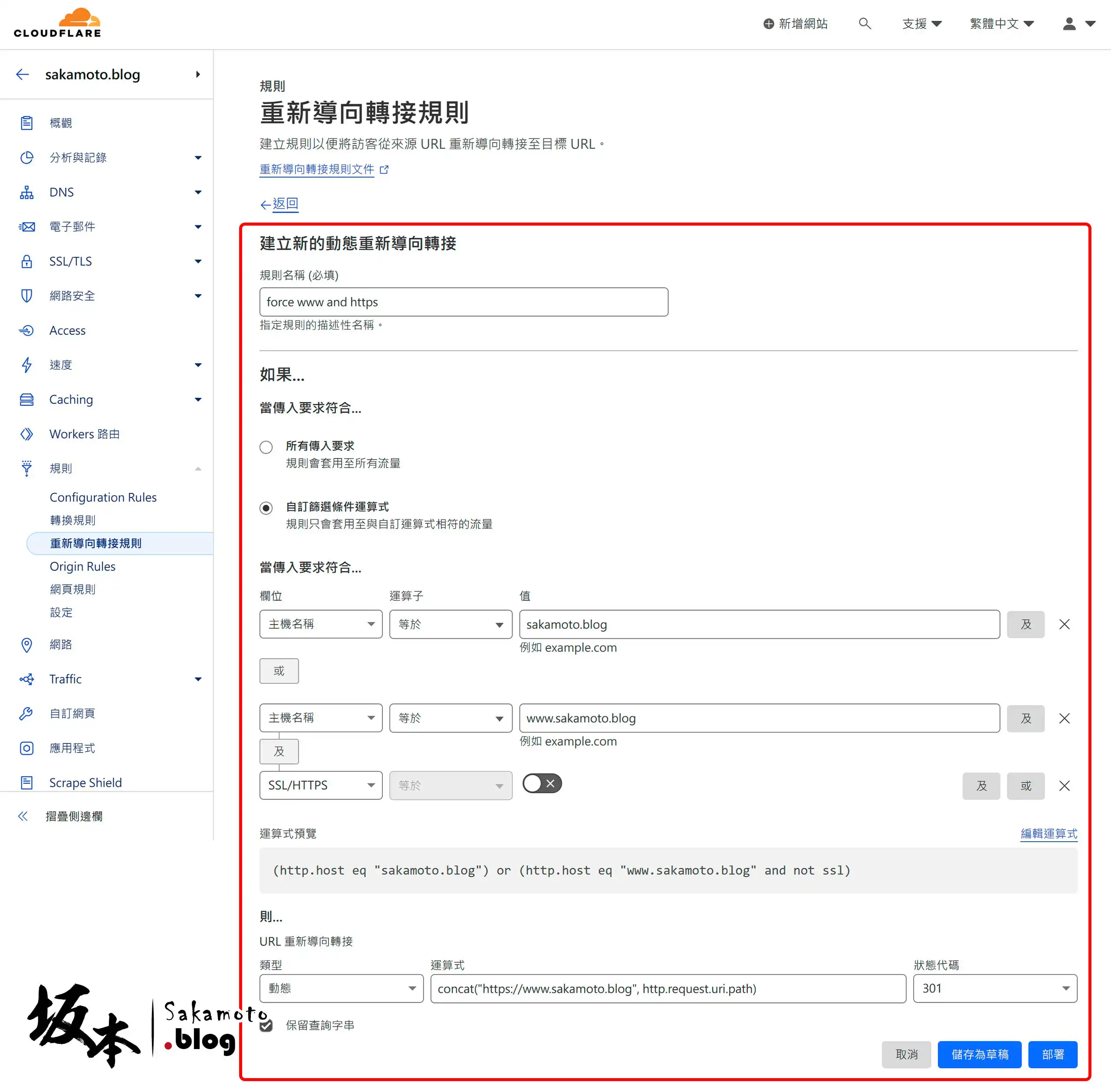This screenshot has width=1111, height=1092.
Task: Open the 重新導向轉接規則文件 link
Action: (317, 169)
